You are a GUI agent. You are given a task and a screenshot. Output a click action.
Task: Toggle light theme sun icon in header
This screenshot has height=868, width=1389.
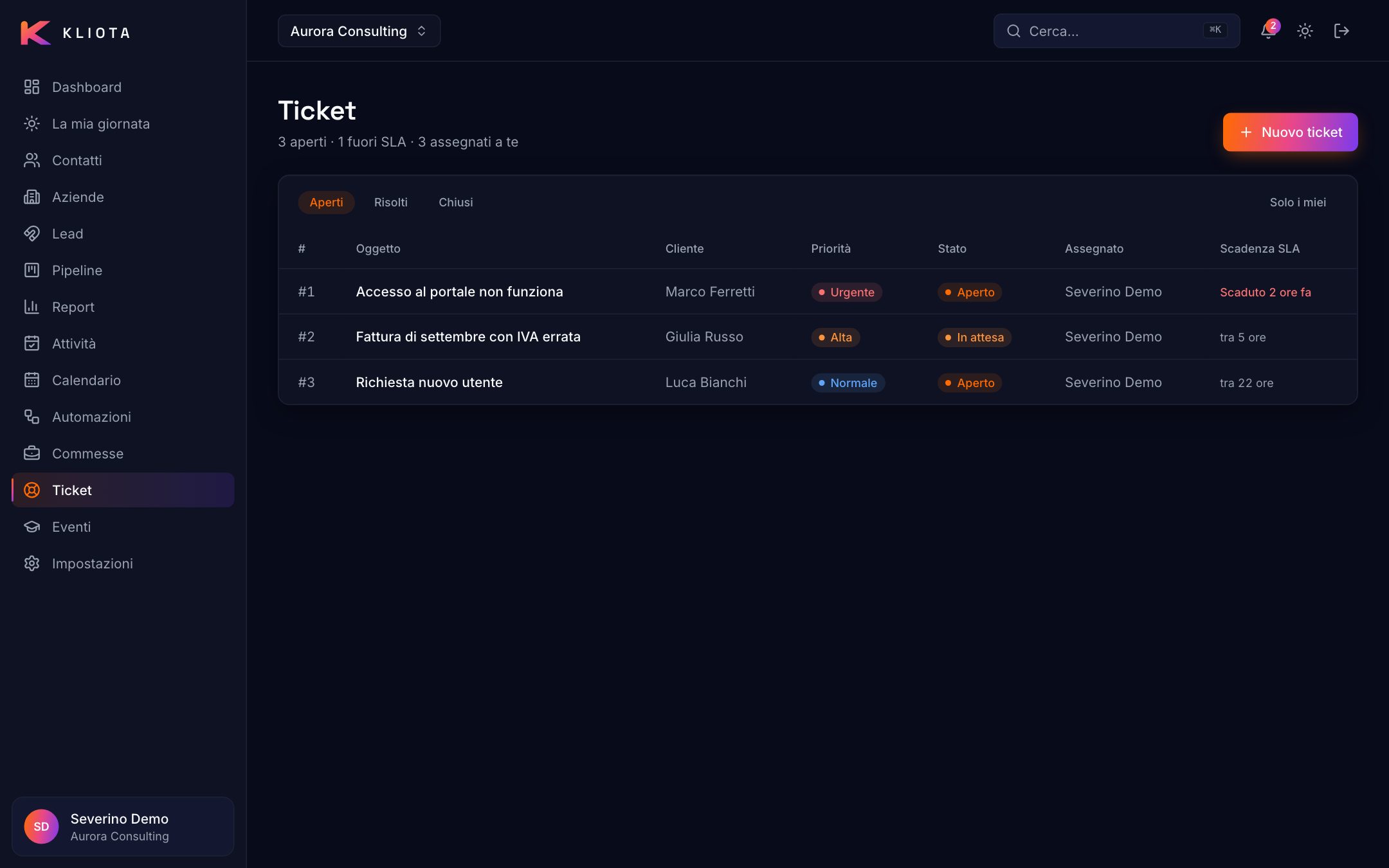[1305, 31]
